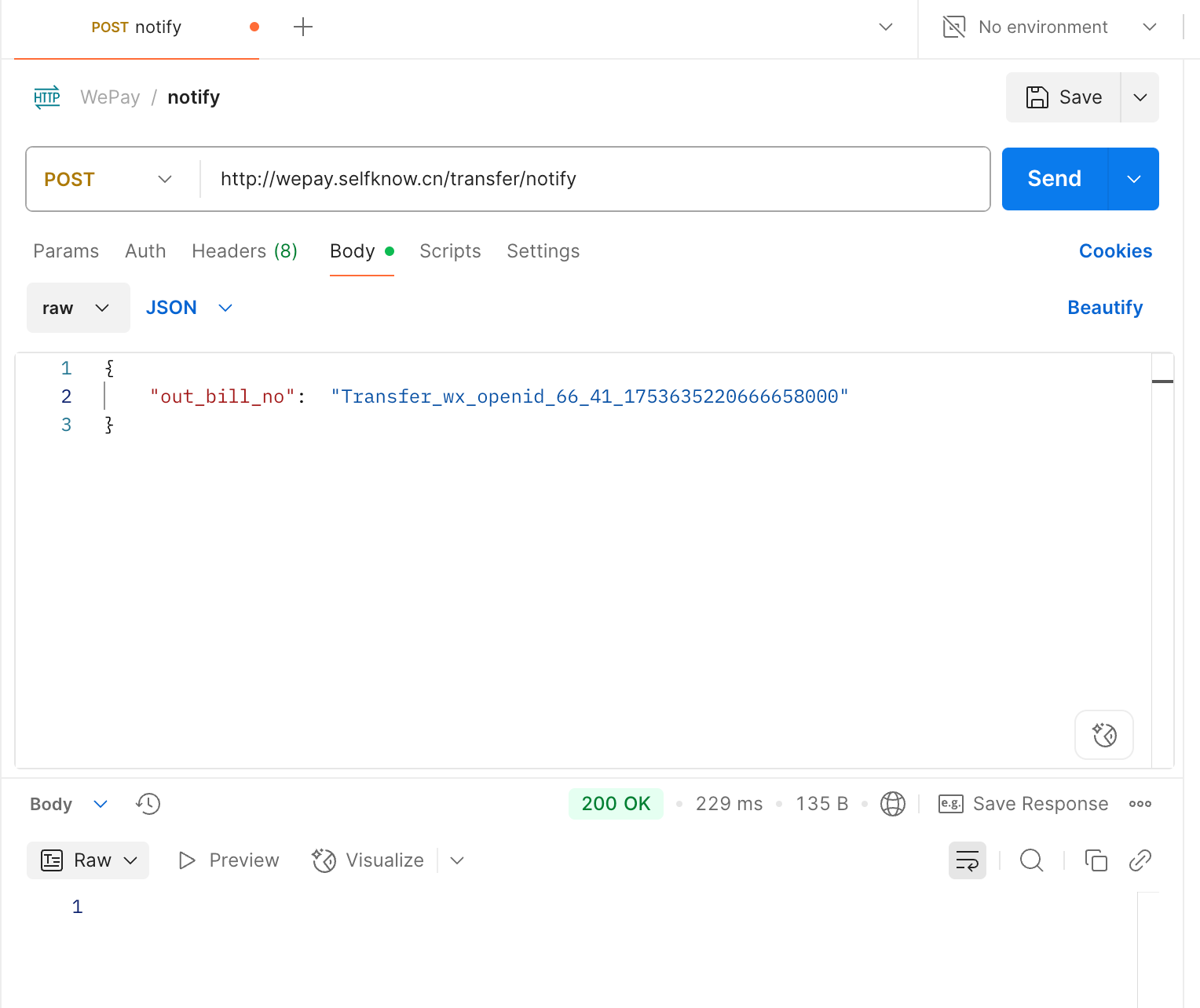The height and width of the screenshot is (1008, 1200).
Task: Open the JSON format dropdown
Action: pyautogui.click(x=189, y=308)
